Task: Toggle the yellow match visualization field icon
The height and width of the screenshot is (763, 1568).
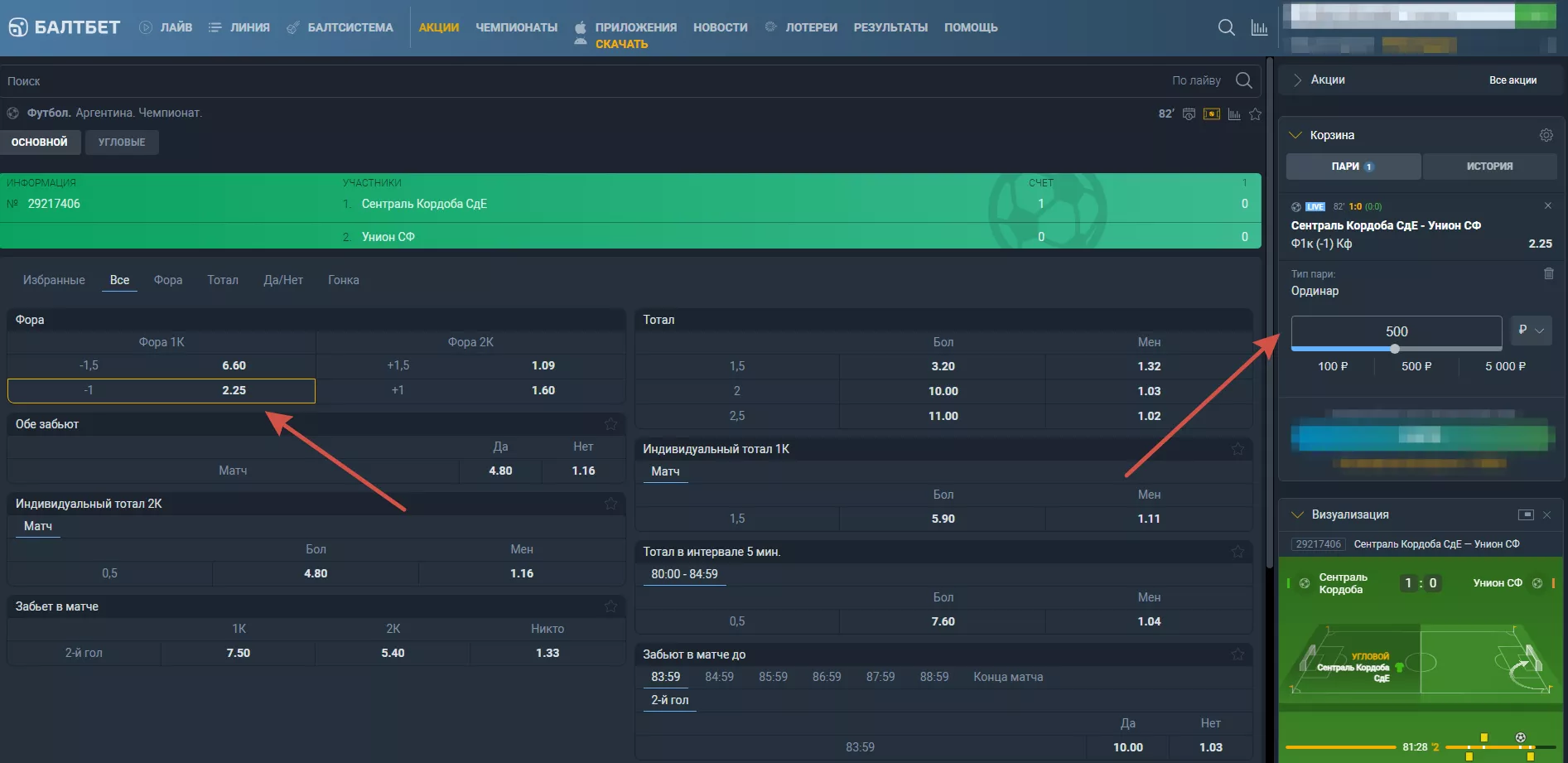Action: point(1211,113)
